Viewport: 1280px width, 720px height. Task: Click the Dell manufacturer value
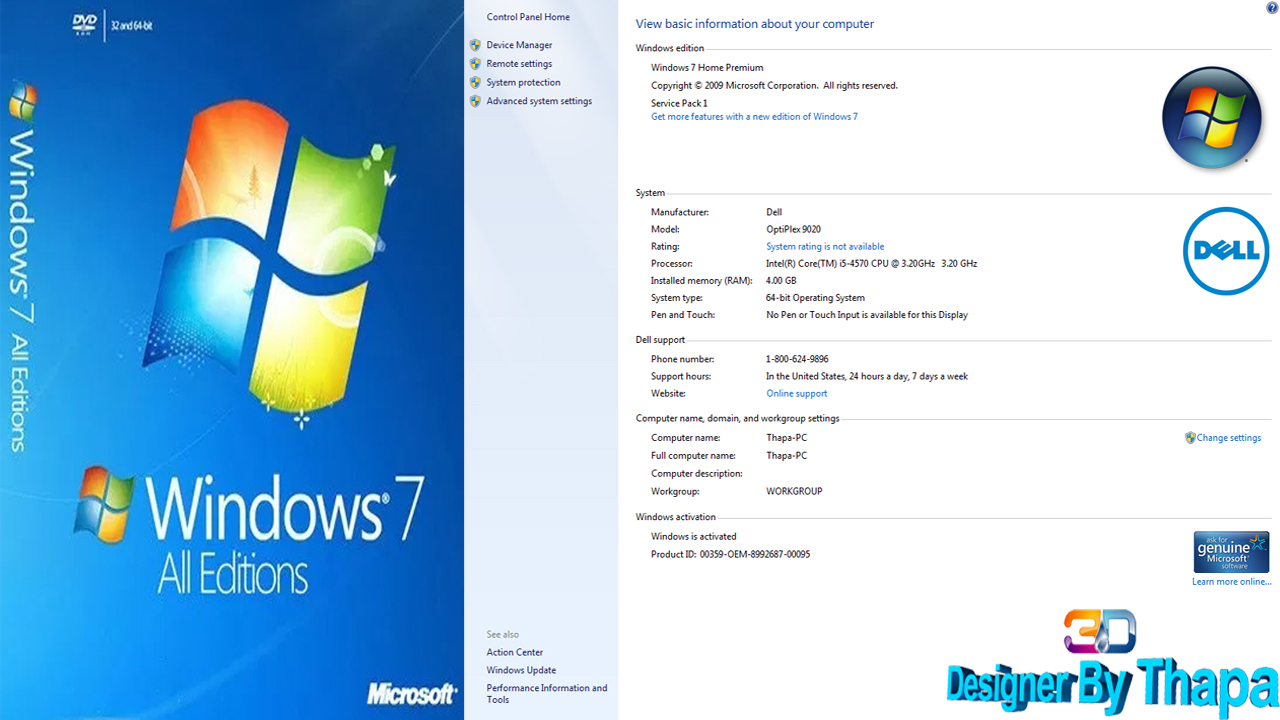[774, 213]
